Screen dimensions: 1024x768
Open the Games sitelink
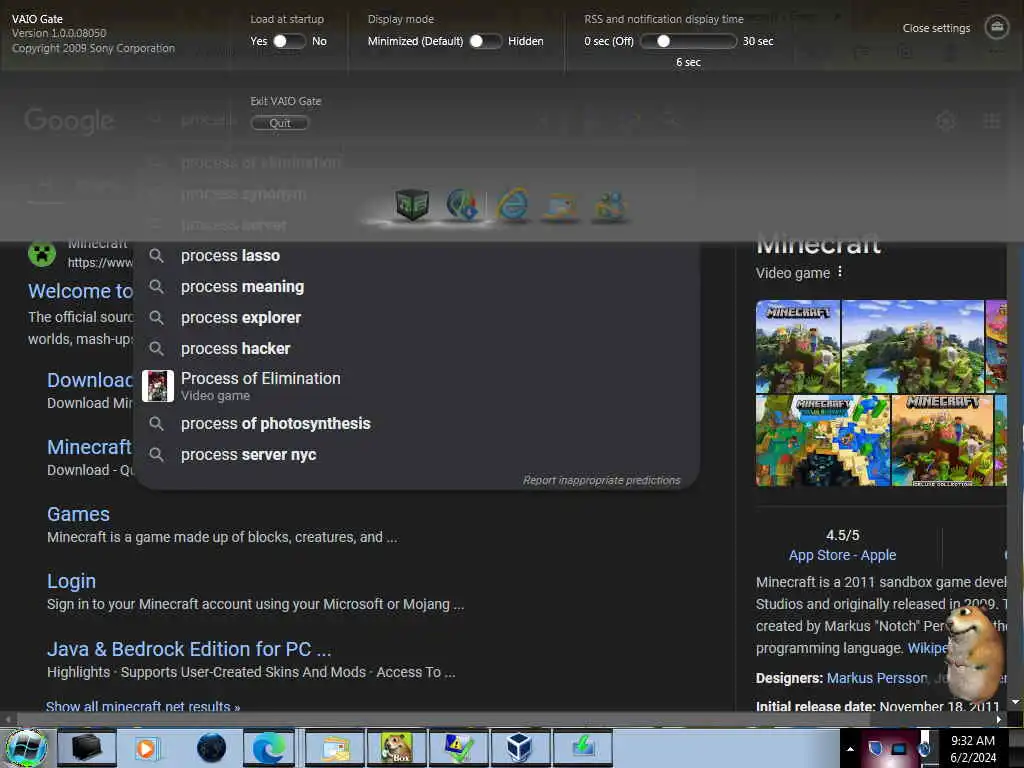pos(78,515)
